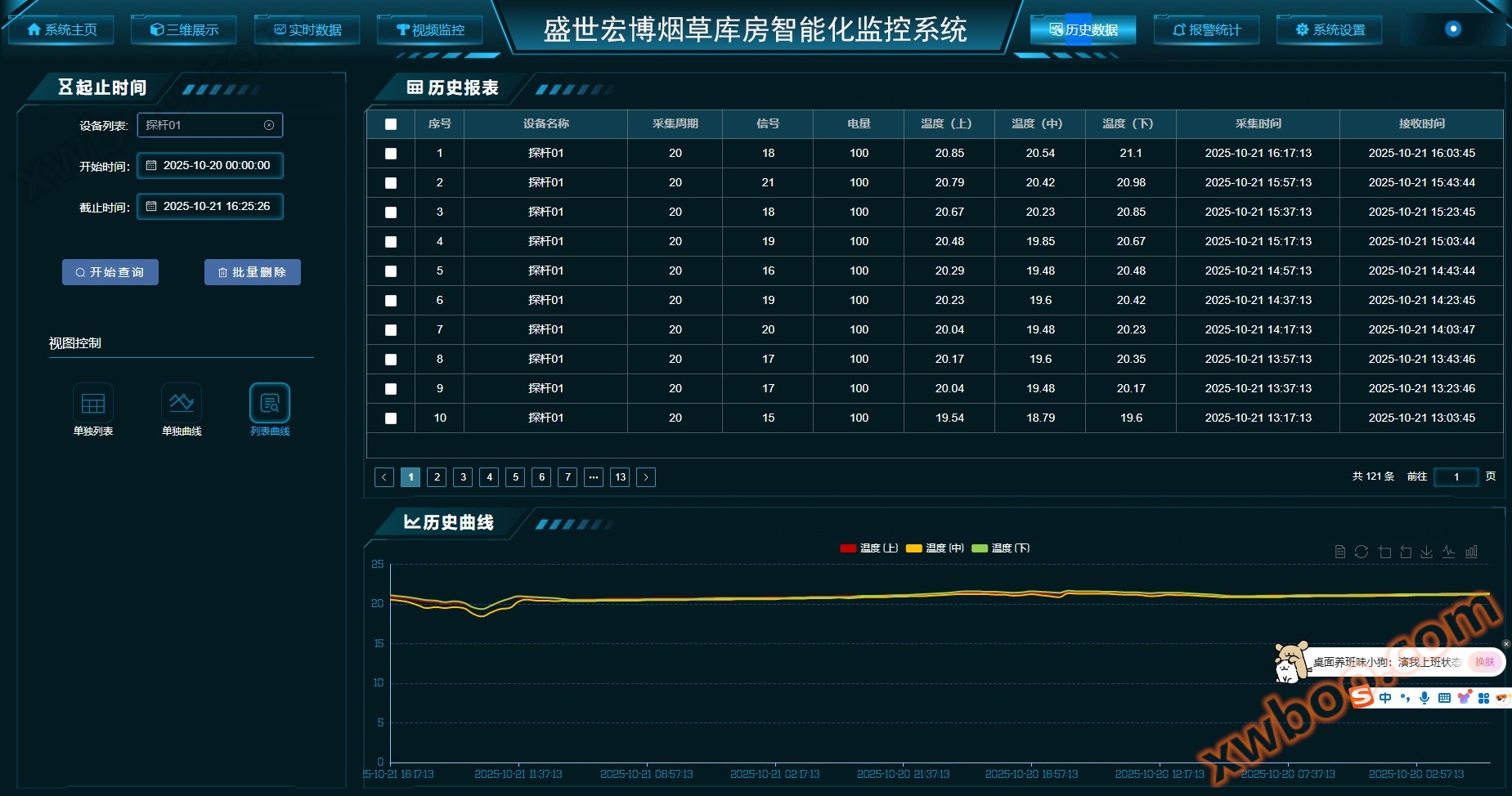This screenshot has height=796, width=1512.
Task: Check the checkbox for table row 3
Action: tap(391, 212)
